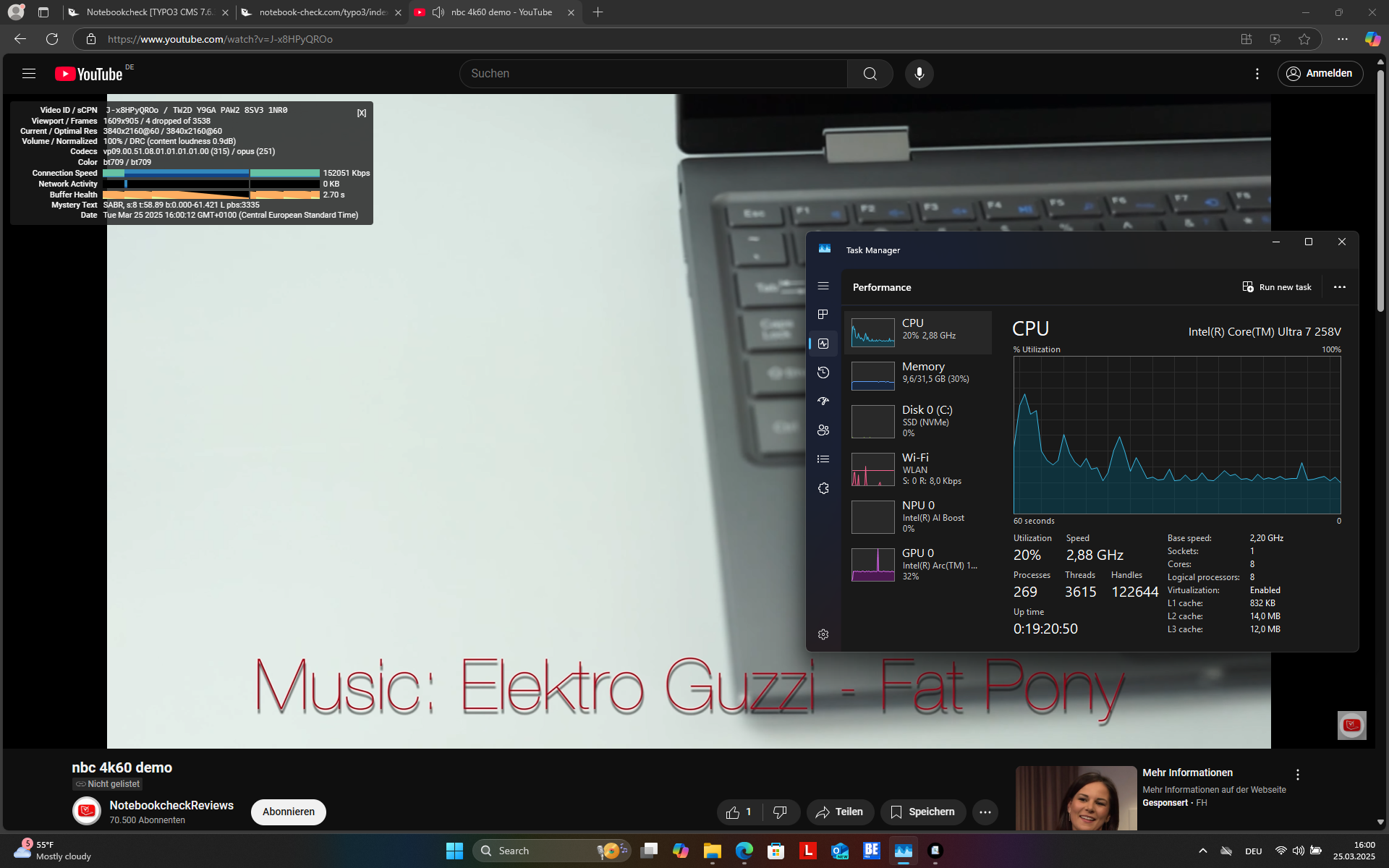
Task: Click Run new task button
Action: pyautogui.click(x=1277, y=287)
